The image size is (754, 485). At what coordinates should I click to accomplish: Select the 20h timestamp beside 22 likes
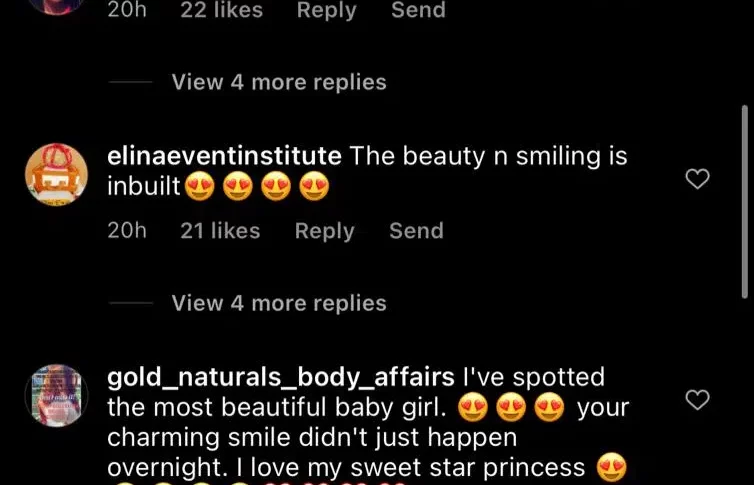[x=127, y=10]
